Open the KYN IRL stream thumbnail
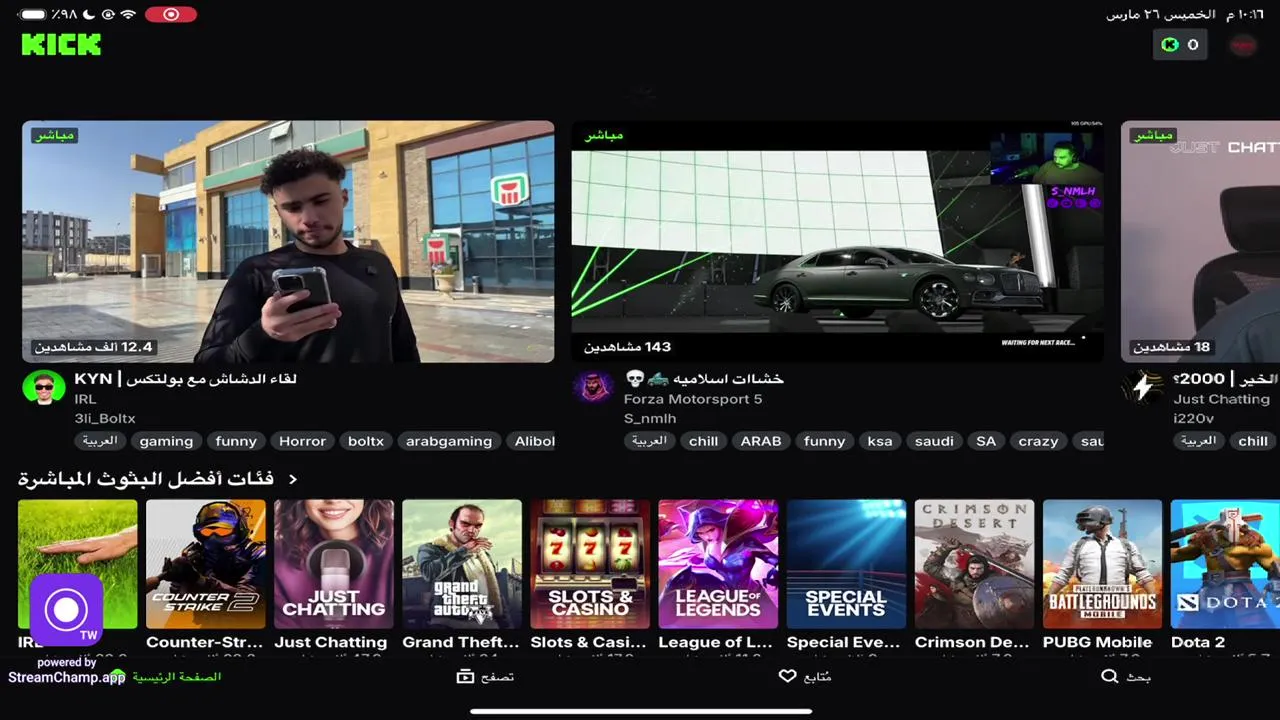Screen dimensions: 1280x720 tap(288, 241)
